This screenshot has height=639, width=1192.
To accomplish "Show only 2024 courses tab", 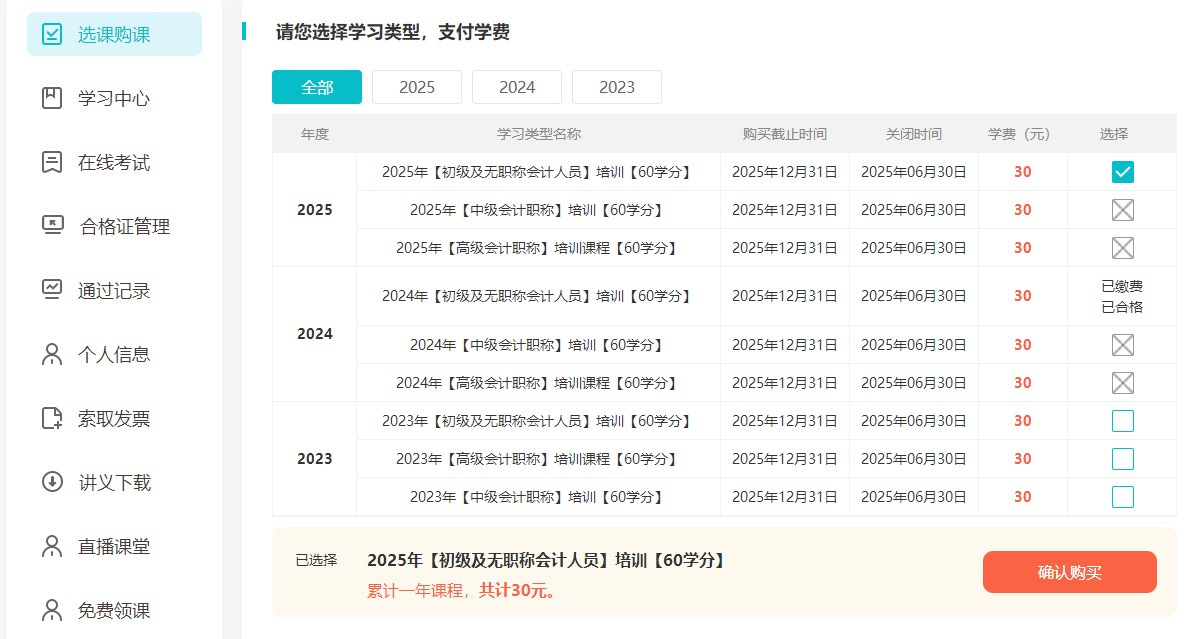I will tap(517, 87).
